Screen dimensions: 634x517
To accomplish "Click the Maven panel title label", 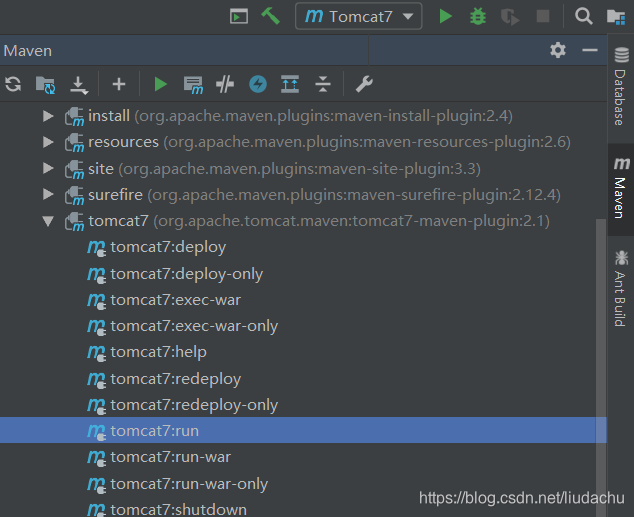I will tap(27, 51).
